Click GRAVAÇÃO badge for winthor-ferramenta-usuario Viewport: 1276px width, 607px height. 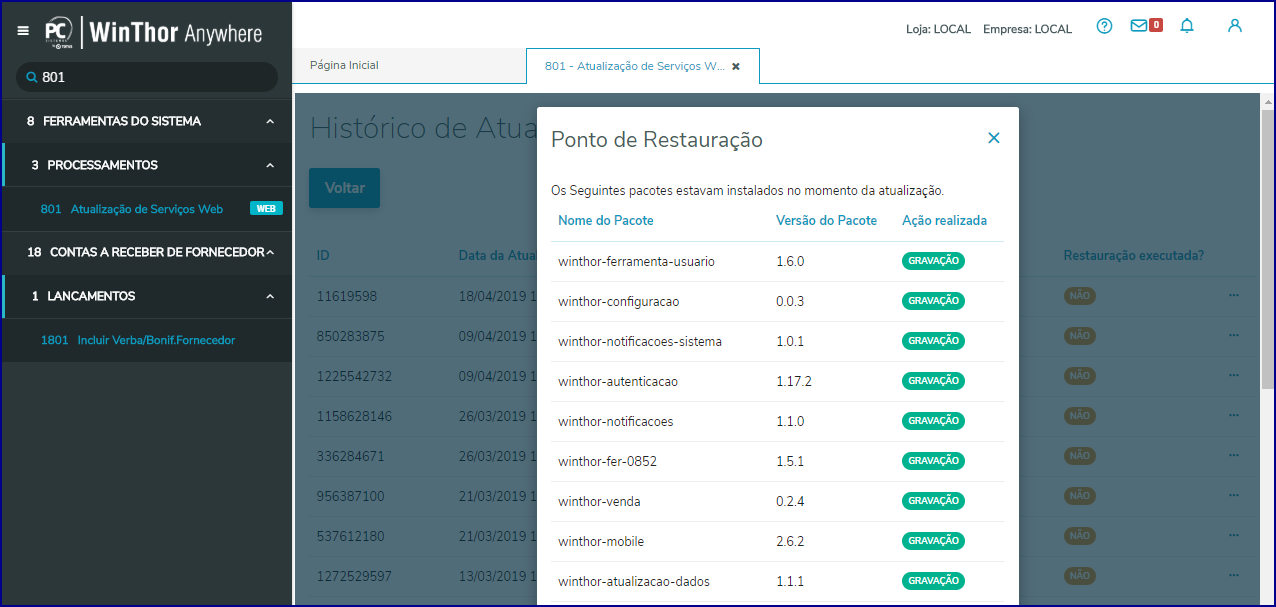[x=933, y=260]
